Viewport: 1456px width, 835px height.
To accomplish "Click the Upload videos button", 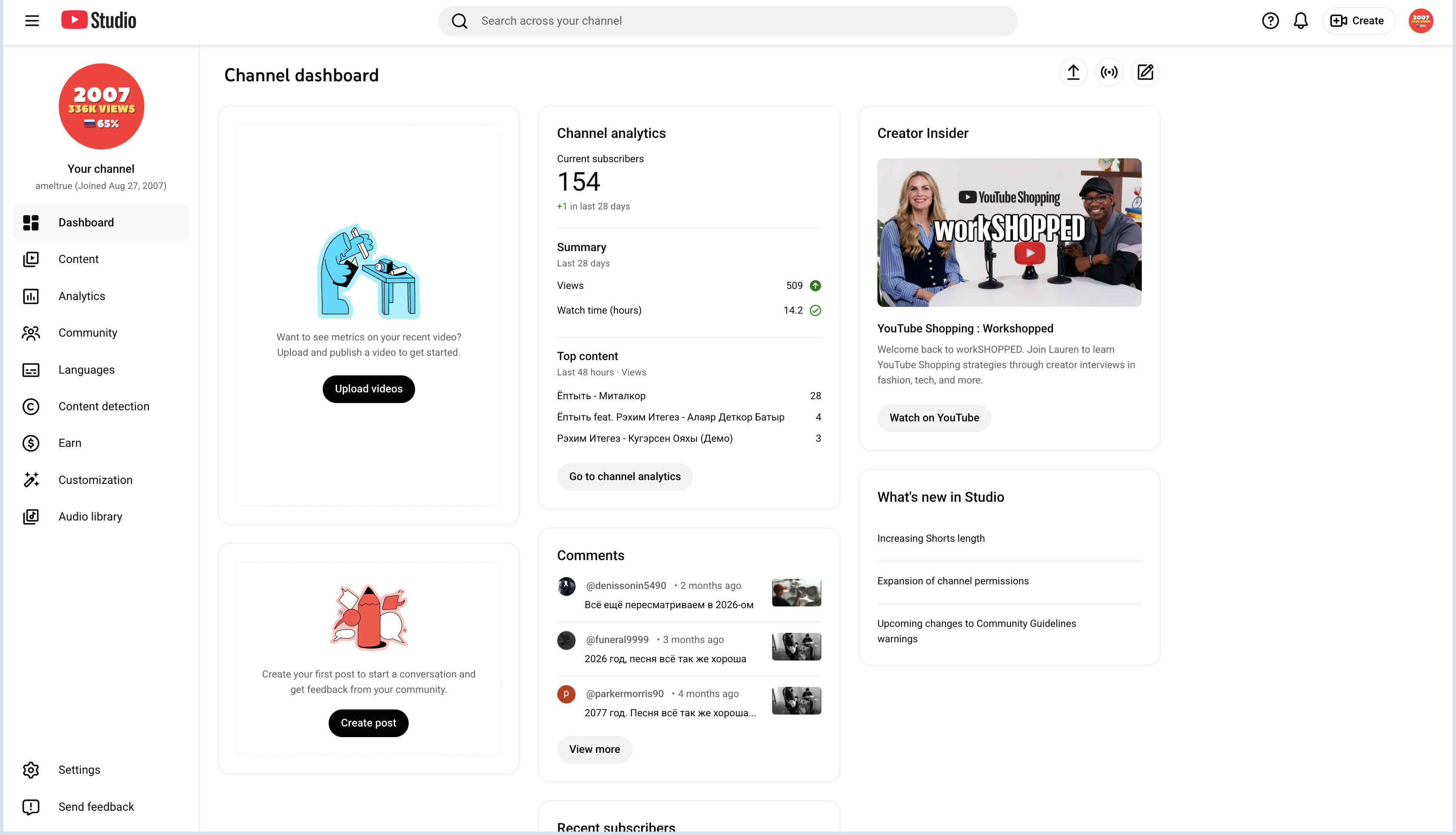I will point(368,389).
